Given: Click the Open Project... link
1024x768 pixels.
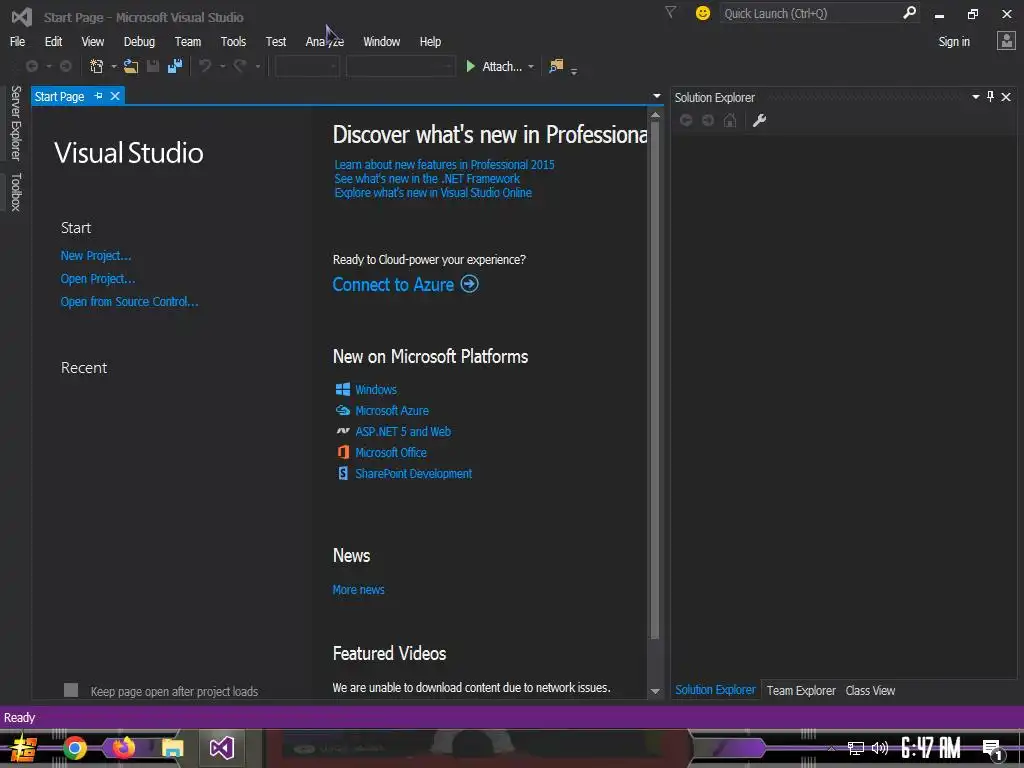Looking at the screenshot, I should click(98, 278).
